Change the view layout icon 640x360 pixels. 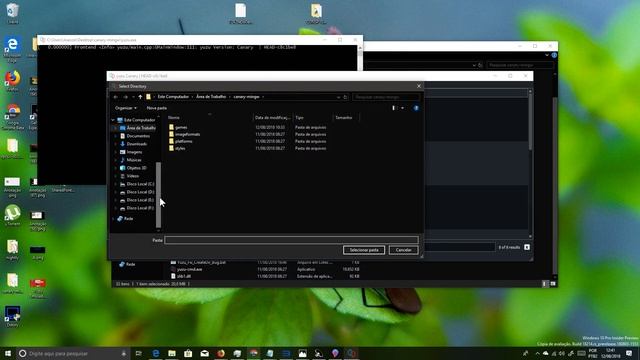point(394,108)
